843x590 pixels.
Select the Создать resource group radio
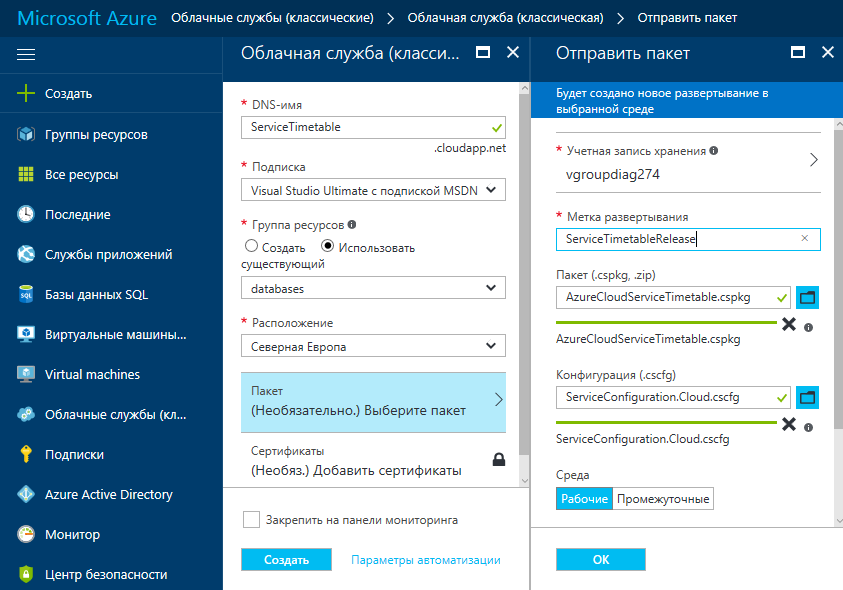(251, 246)
